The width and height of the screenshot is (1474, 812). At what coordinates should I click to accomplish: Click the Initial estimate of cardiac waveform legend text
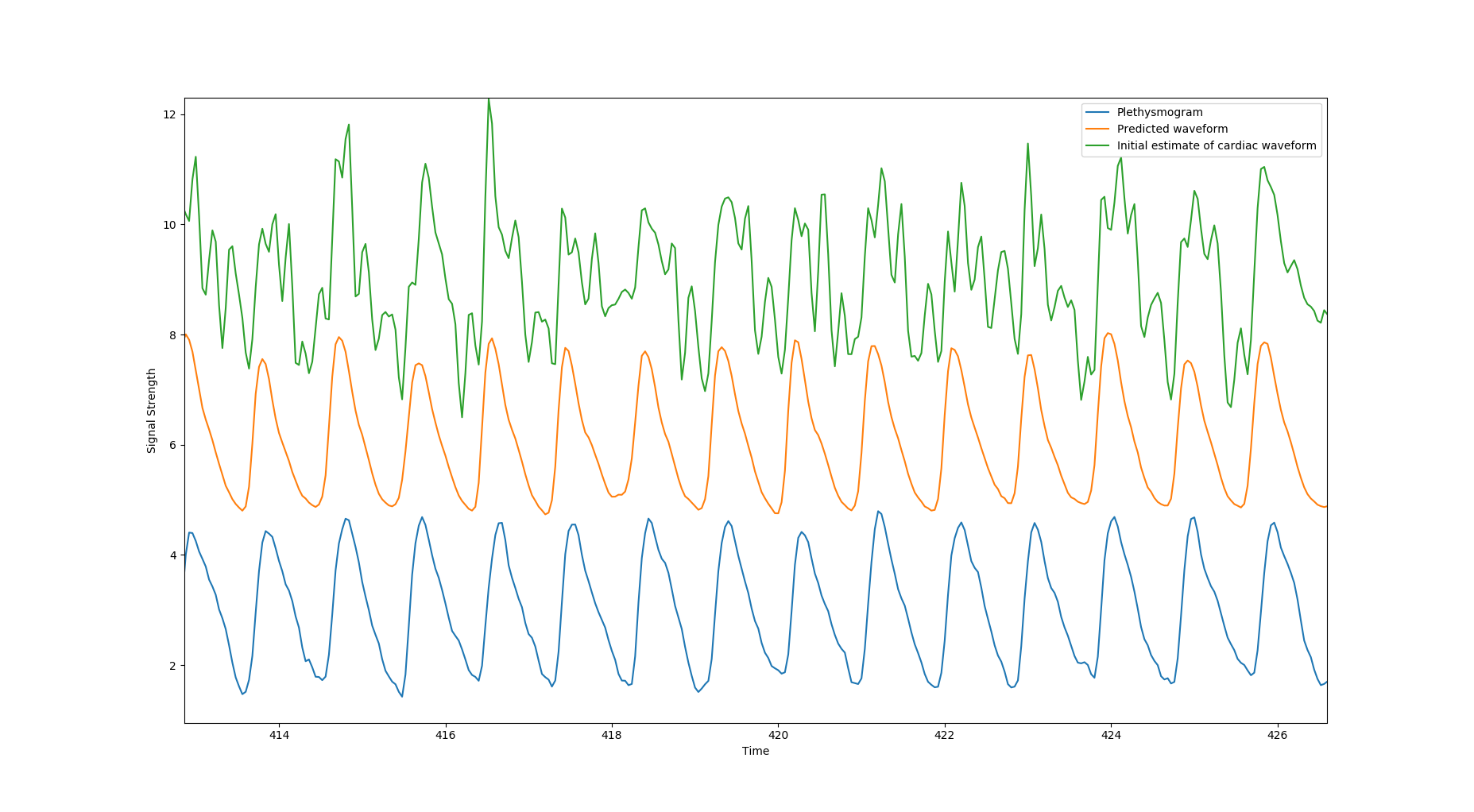coord(1216,146)
